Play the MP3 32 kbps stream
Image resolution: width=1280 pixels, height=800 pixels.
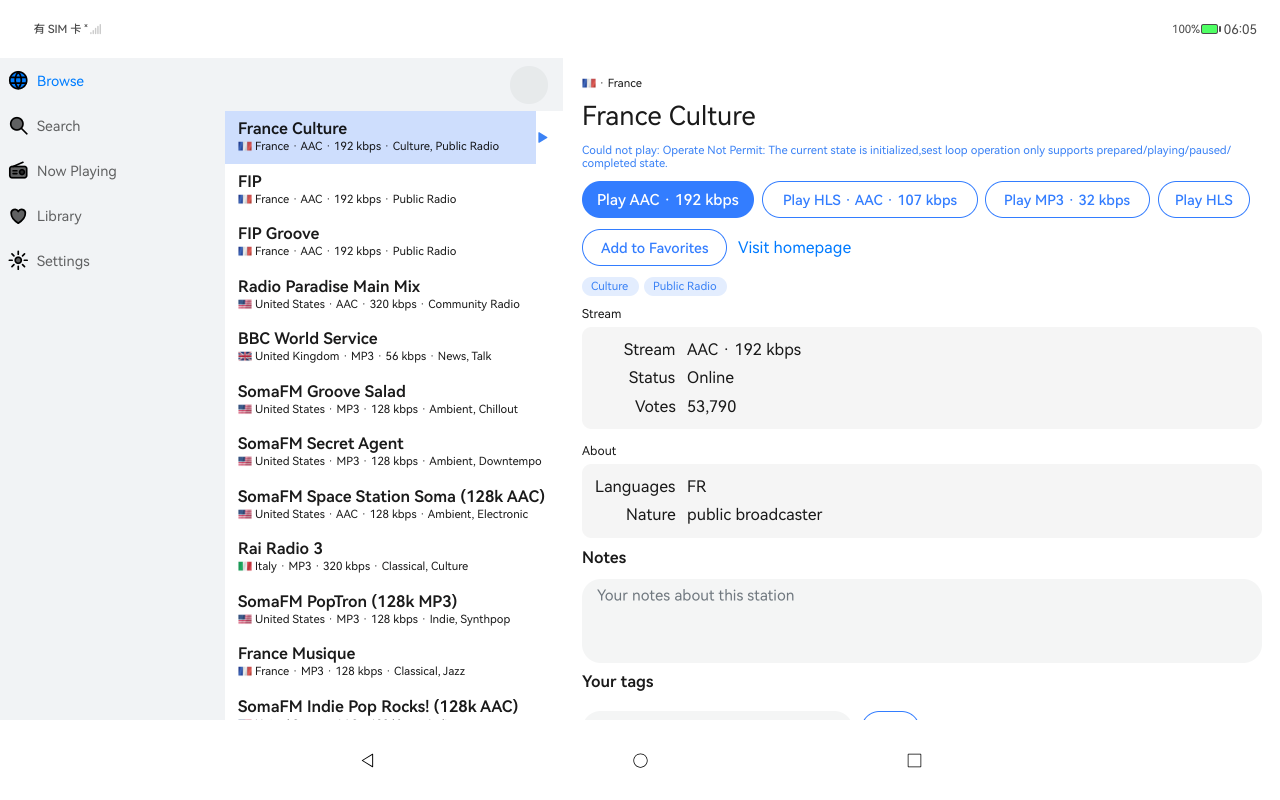tap(1067, 200)
